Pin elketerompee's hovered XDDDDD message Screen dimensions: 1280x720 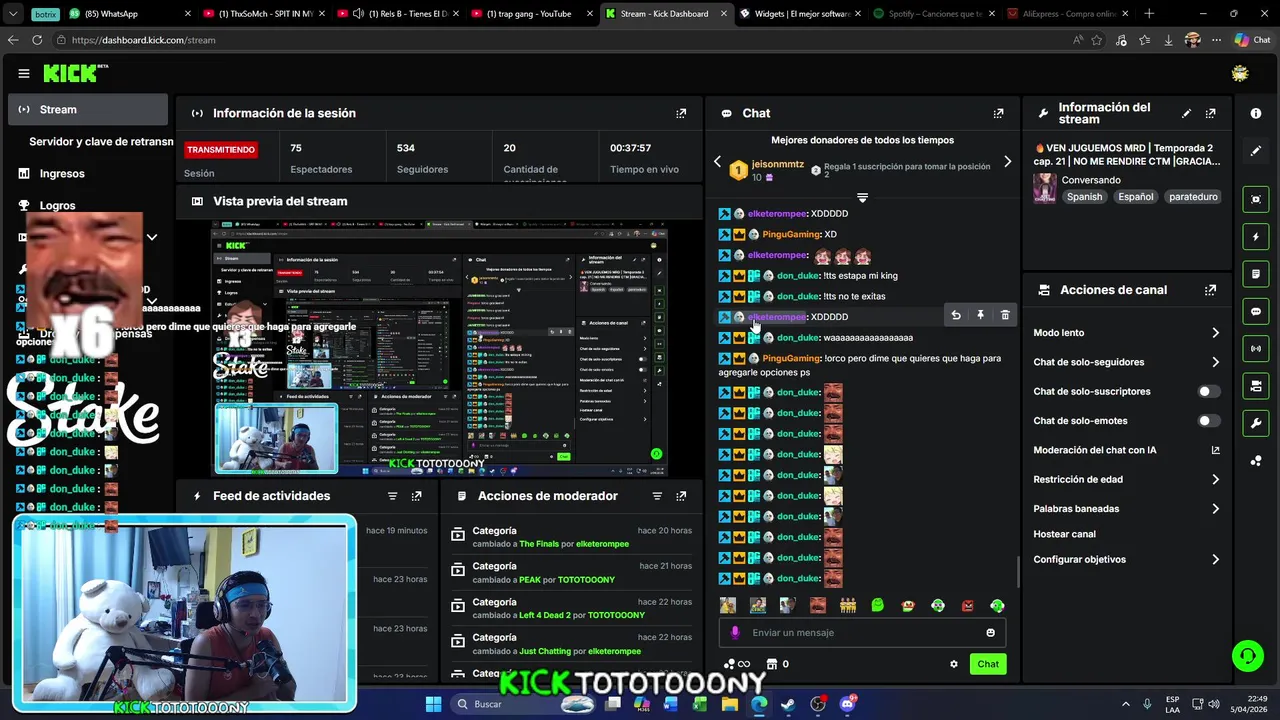(x=980, y=315)
